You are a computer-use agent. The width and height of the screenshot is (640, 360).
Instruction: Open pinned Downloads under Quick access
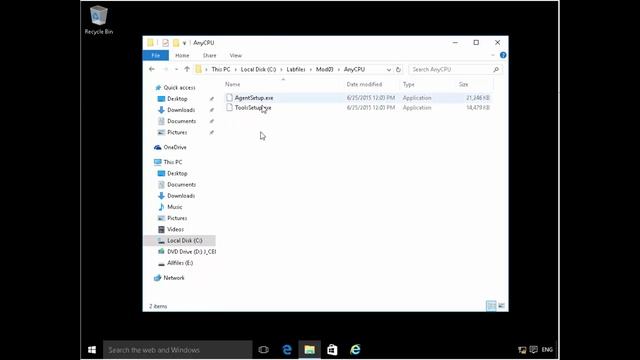(x=181, y=110)
